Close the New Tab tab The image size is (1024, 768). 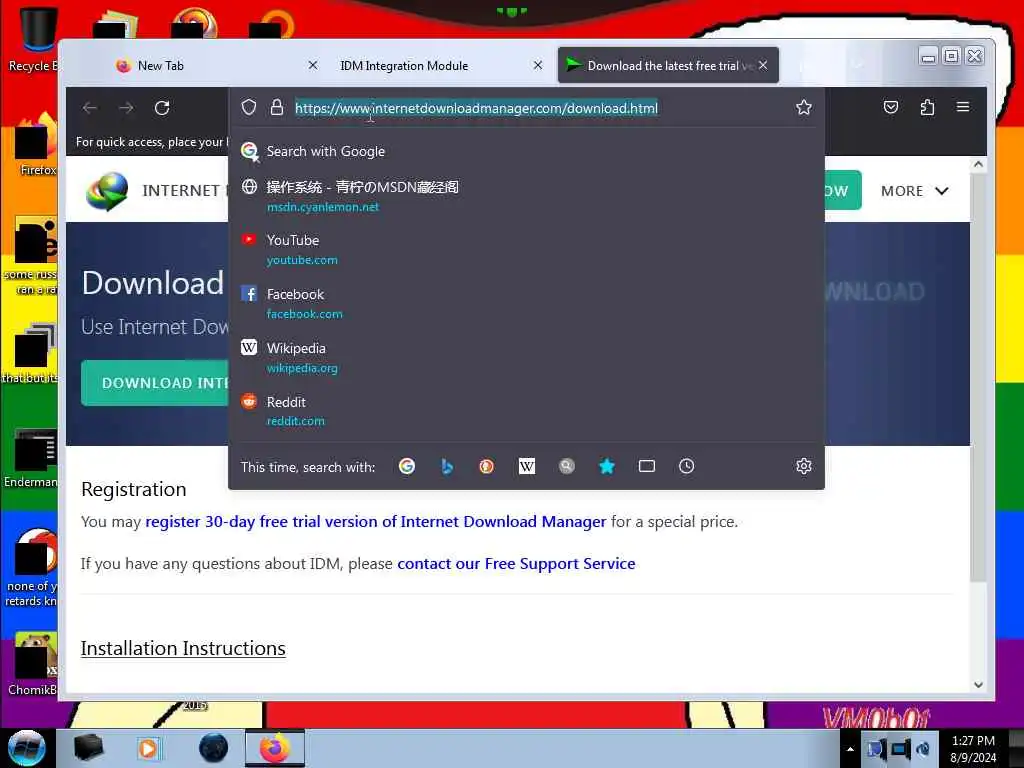[313, 65]
